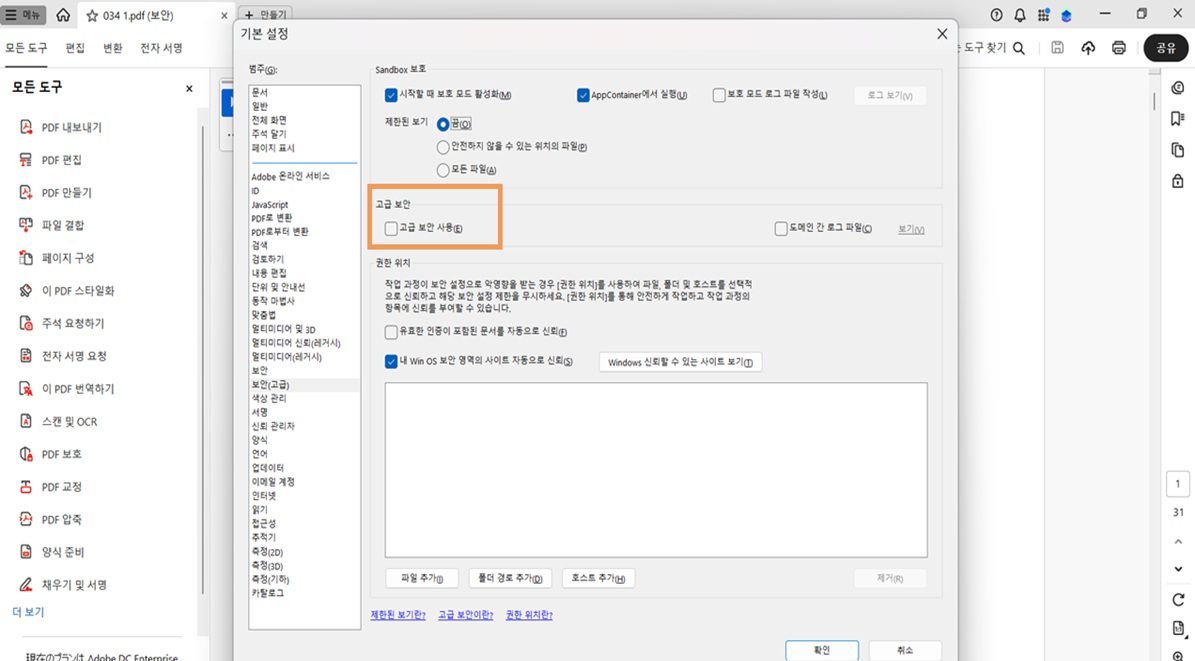
Task: Click the PDF 내보내기 tool icon
Action: point(26,127)
